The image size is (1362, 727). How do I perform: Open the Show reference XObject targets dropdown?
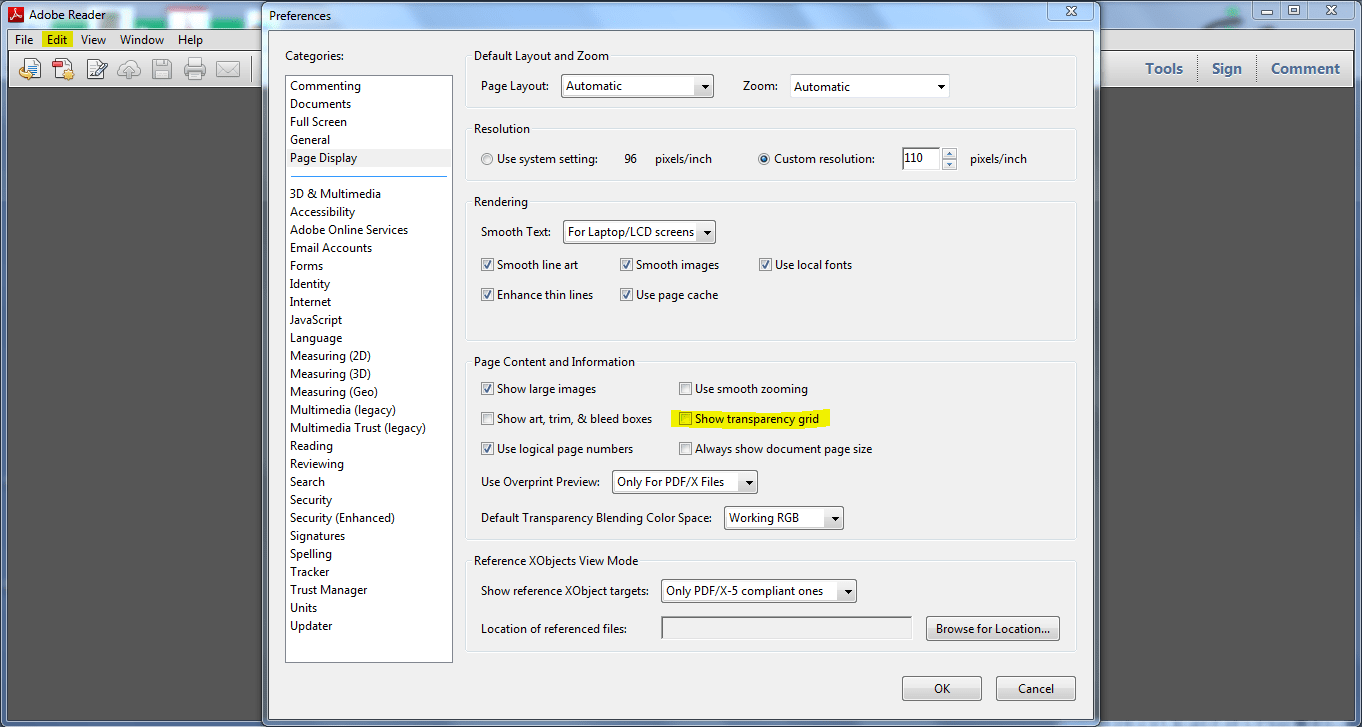(x=759, y=591)
